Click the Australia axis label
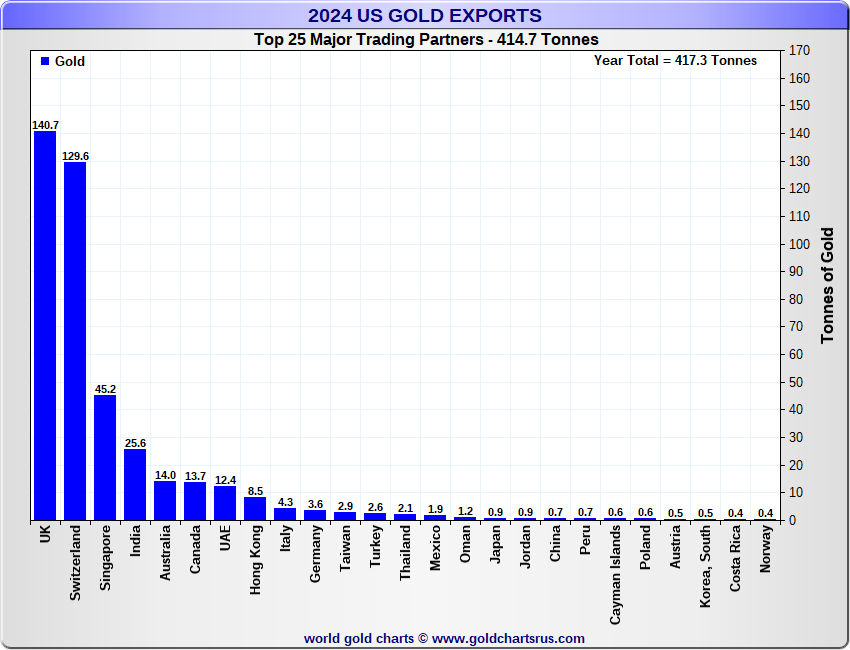 (x=165, y=553)
